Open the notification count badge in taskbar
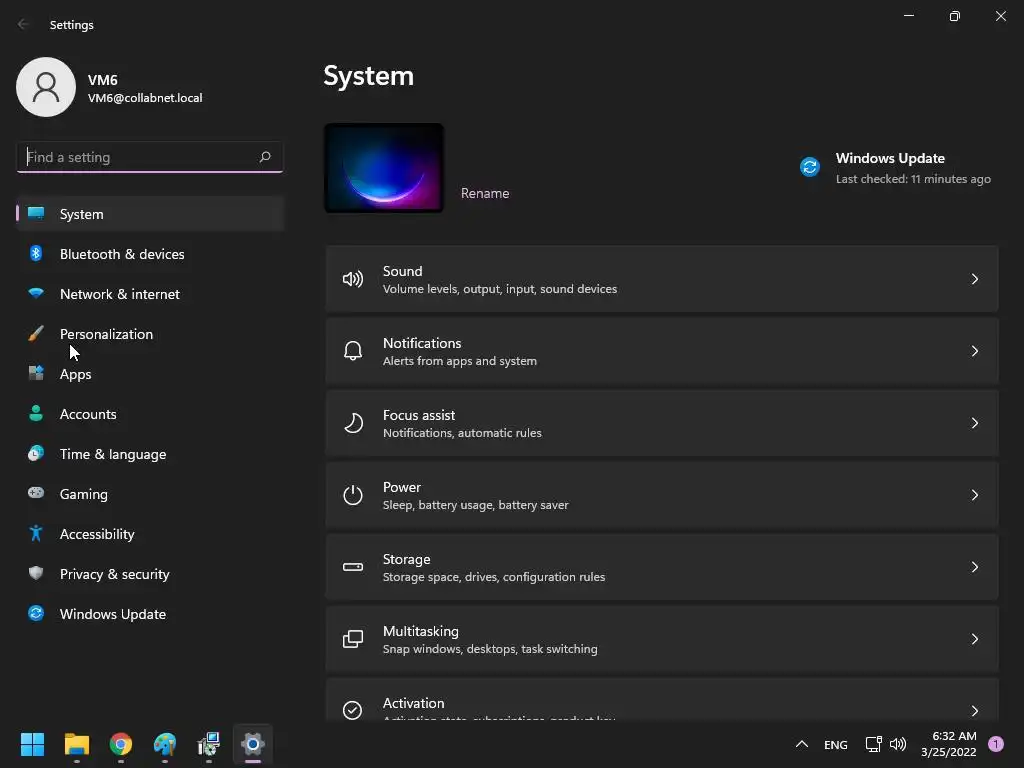This screenshot has height=768, width=1024. point(995,744)
